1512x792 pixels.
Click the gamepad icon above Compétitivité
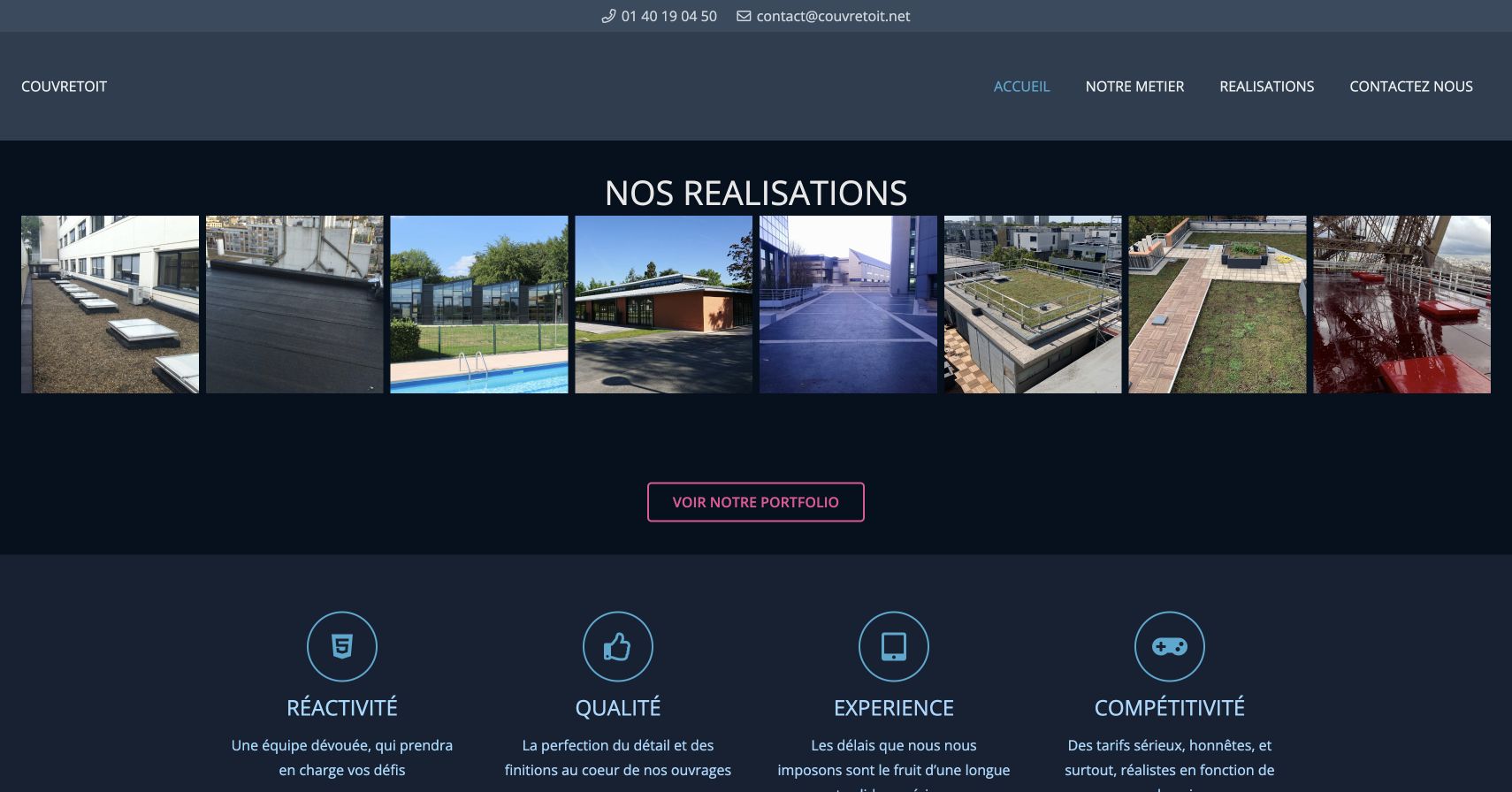tap(1170, 646)
